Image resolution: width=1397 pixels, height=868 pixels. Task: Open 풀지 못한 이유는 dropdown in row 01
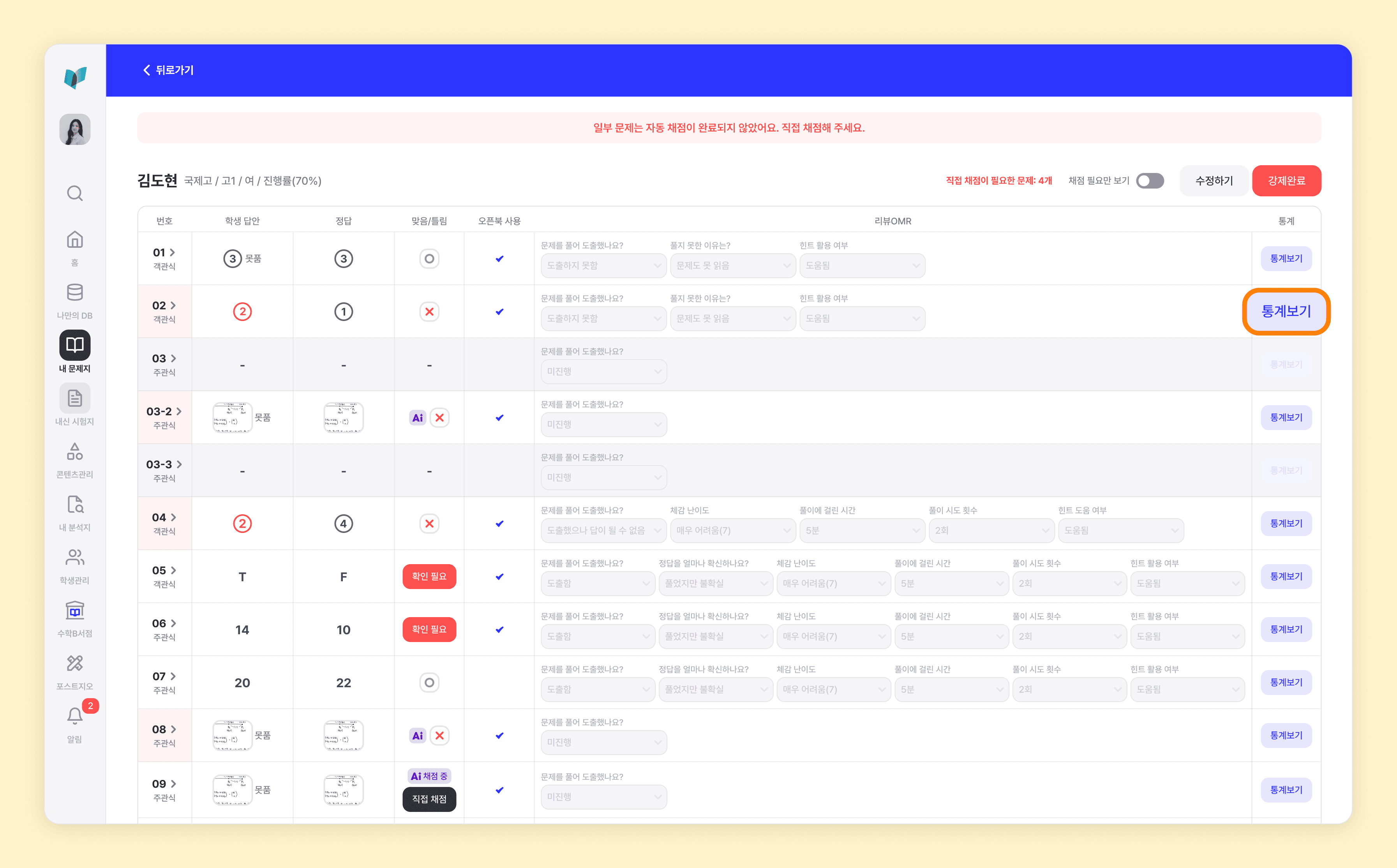pos(732,265)
